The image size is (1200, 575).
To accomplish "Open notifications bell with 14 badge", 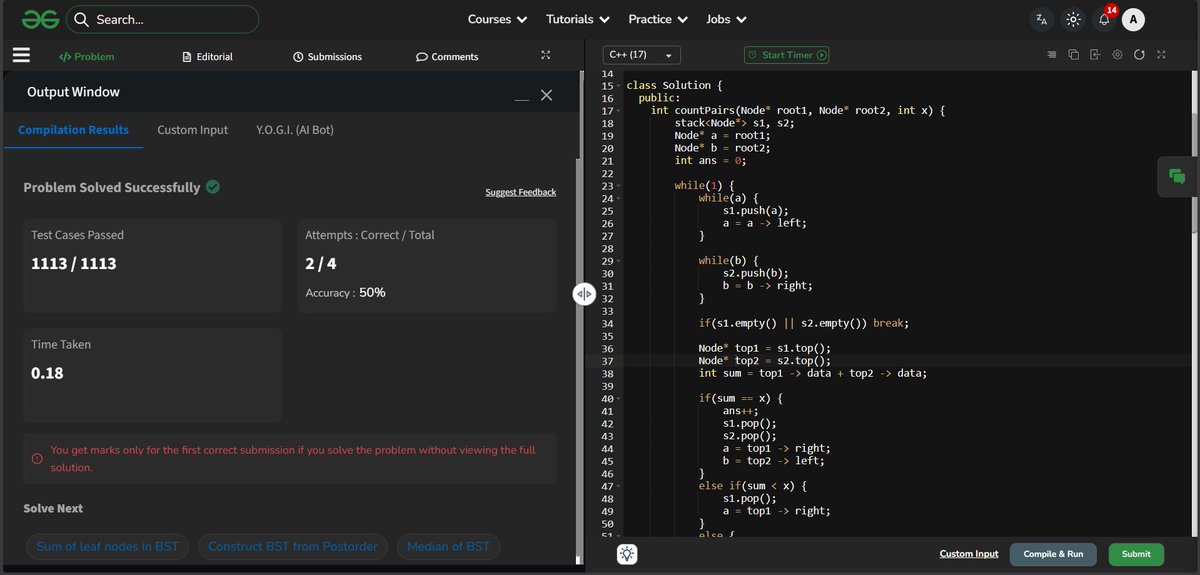I will tap(1104, 18).
